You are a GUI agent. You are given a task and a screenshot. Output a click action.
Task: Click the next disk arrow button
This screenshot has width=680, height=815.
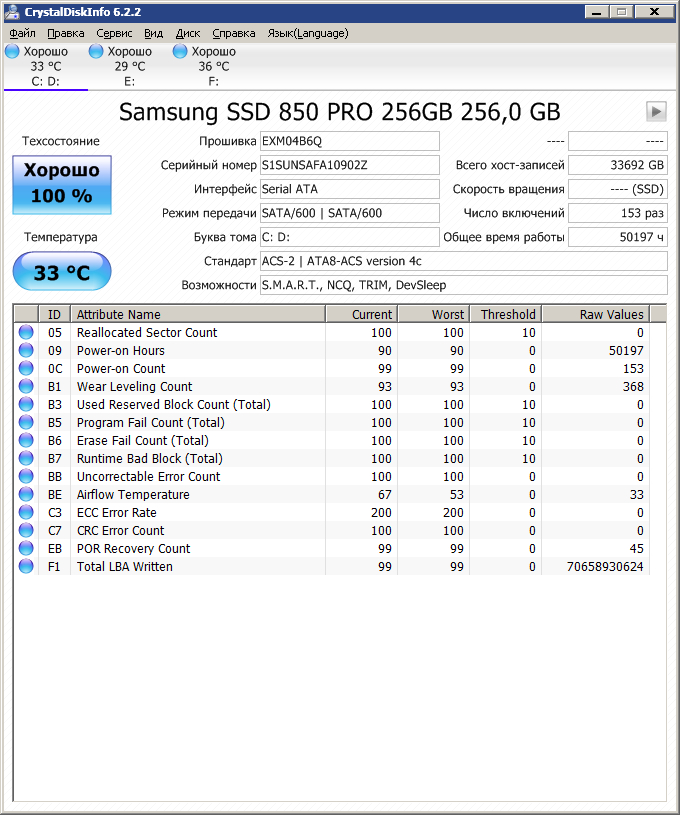click(x=656, y=111)
